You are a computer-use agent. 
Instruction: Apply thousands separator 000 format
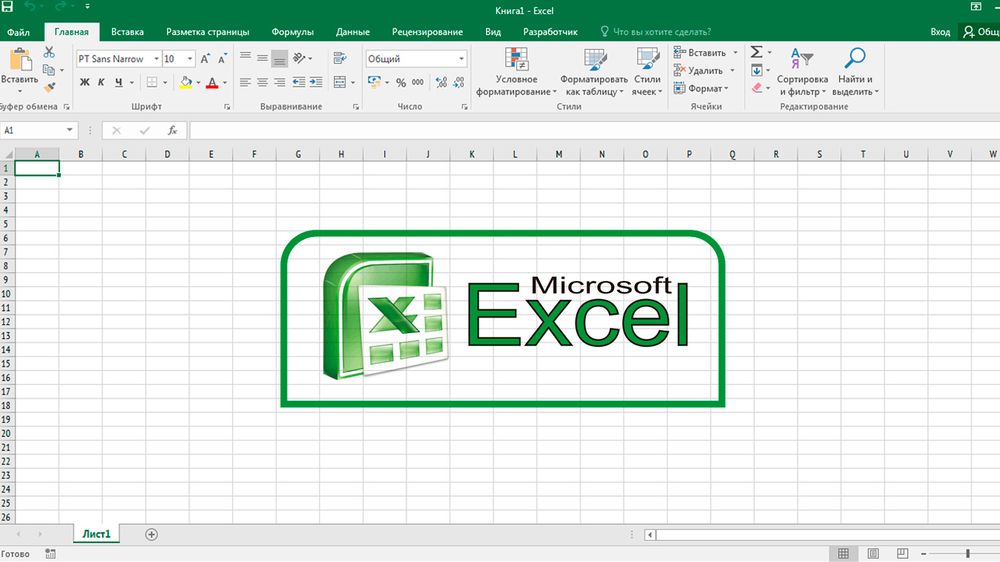tap(418, 82)
